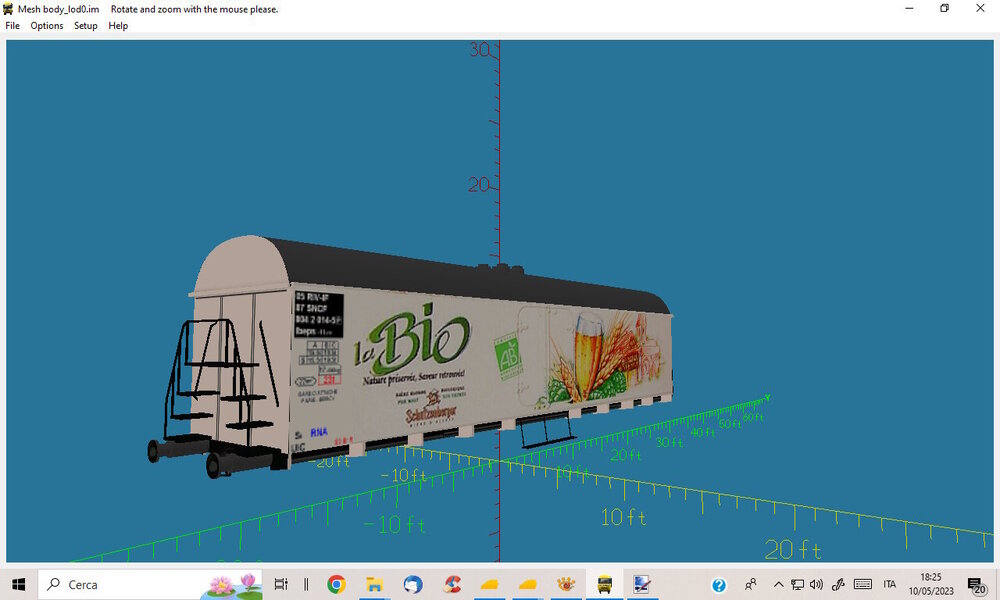Open Task View from the taskbar
This screenshot has height=600, width=1000.
click(x=281, y=584)
